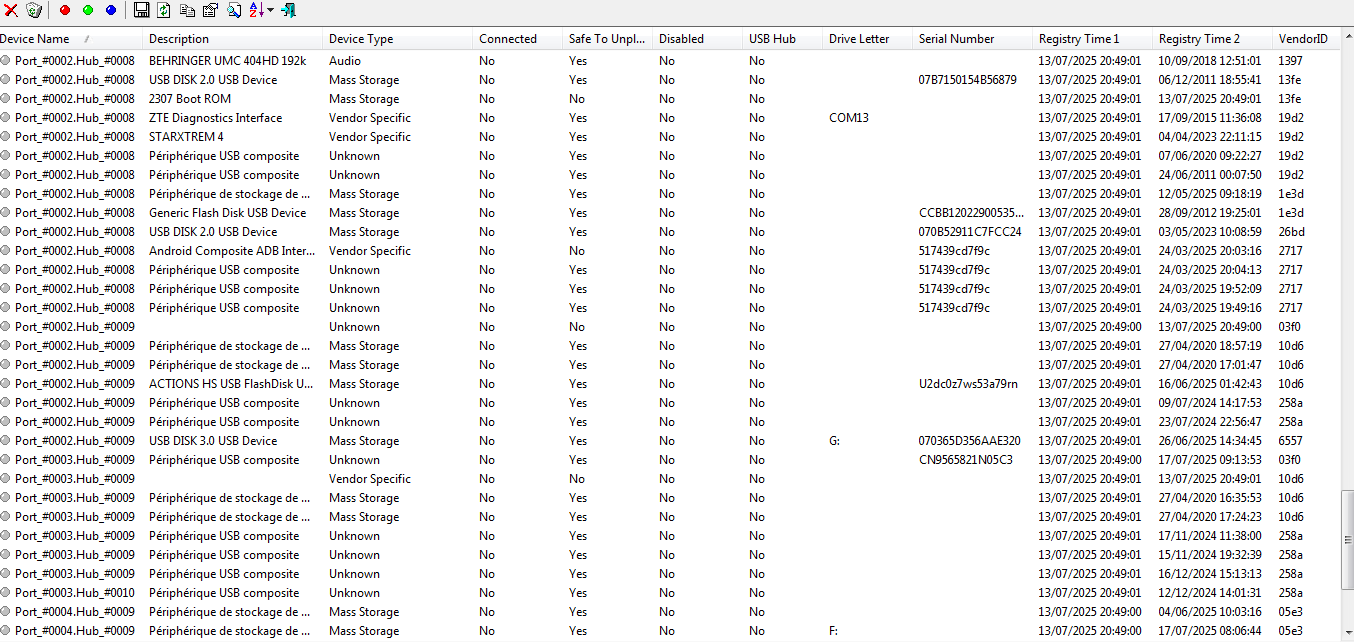The height and width of the screenshot is (642, 1354).
Task: Click the A-Z sort toolbar icon
Action: point(256,10)
